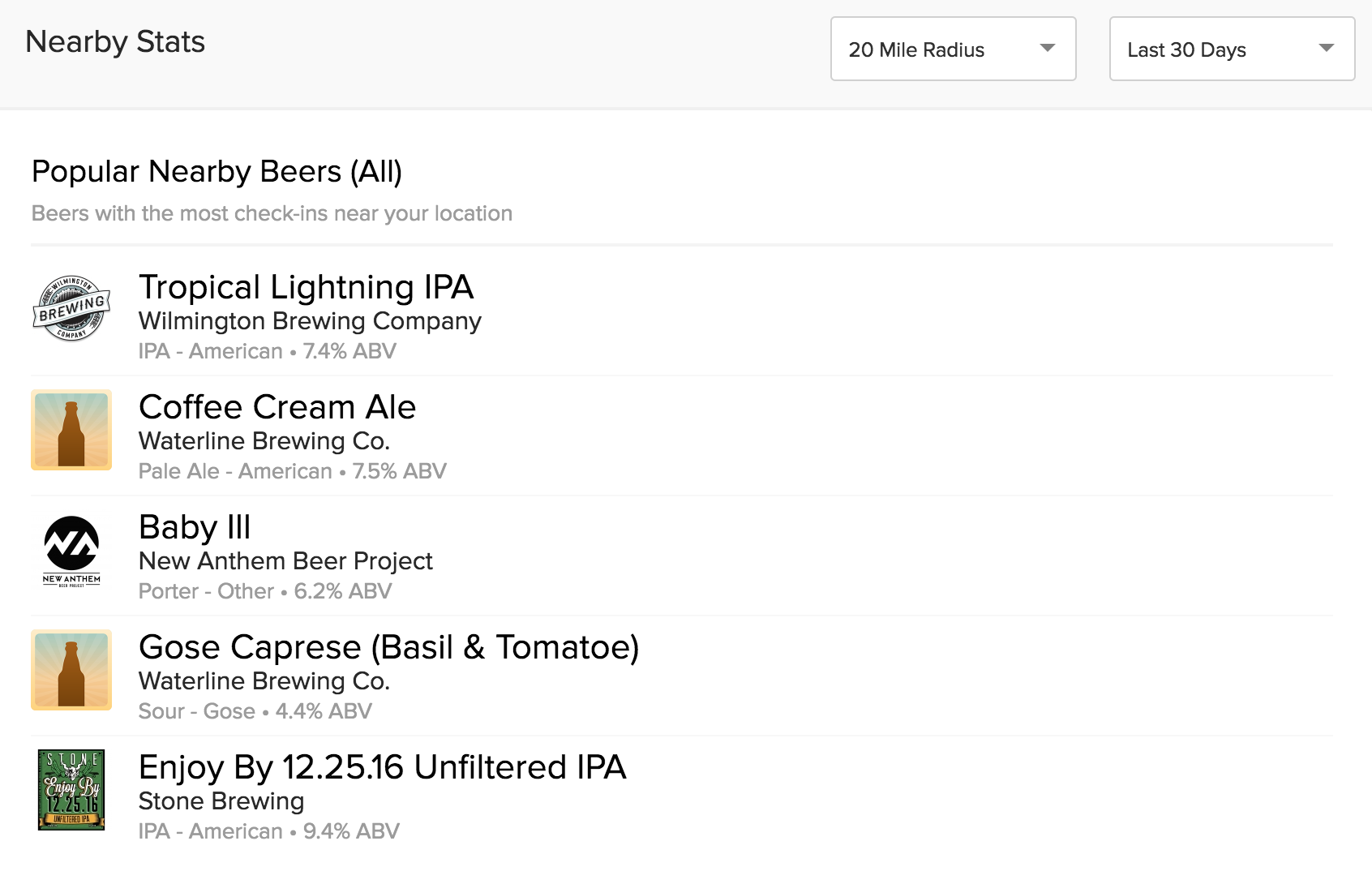Image resolution: width=1372 pixels, height=884 pixels.
Task: Click the Gose Caprese bottle icon
Action: pos(71,670)
